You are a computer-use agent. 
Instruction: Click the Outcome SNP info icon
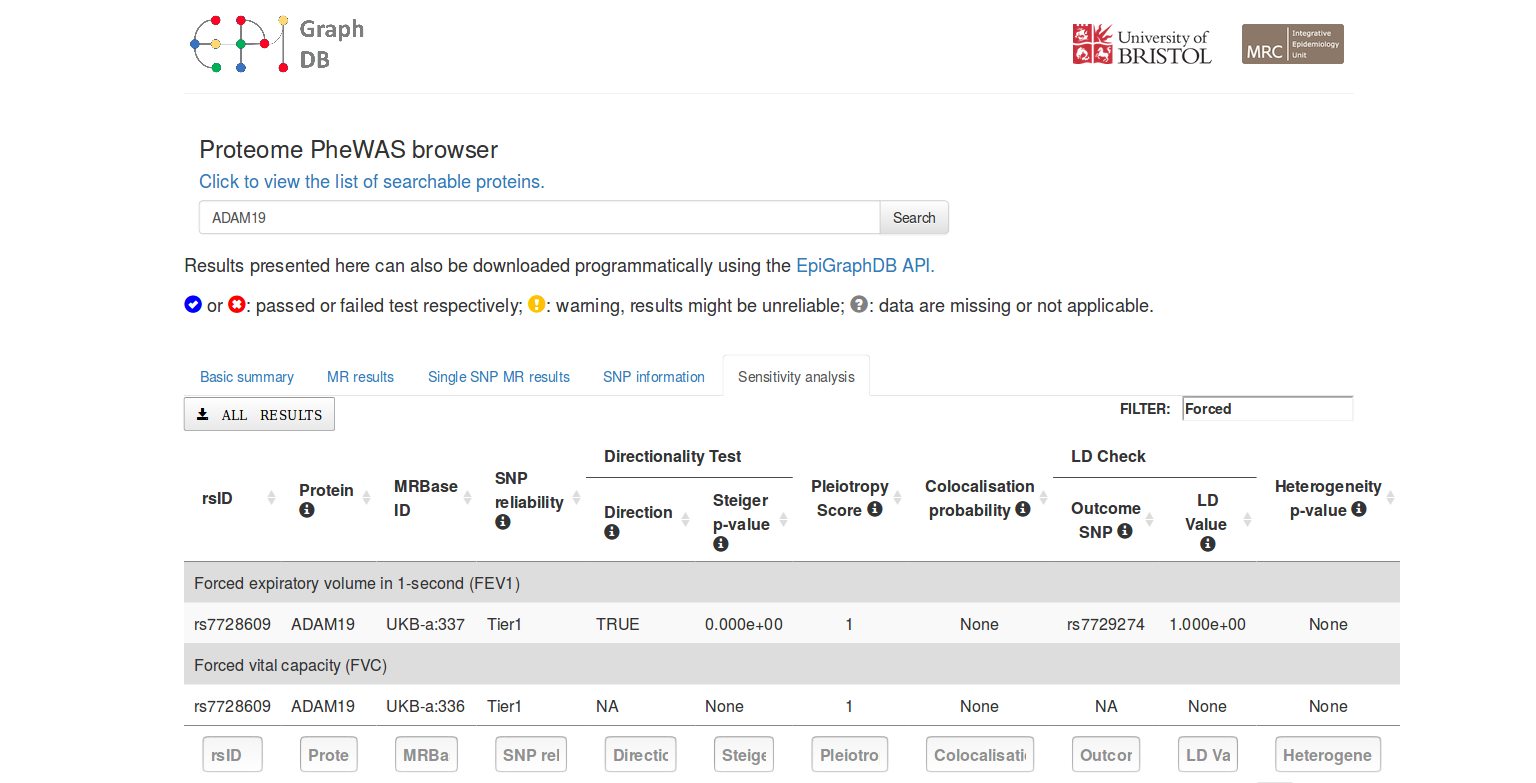tap(1125, 531)
